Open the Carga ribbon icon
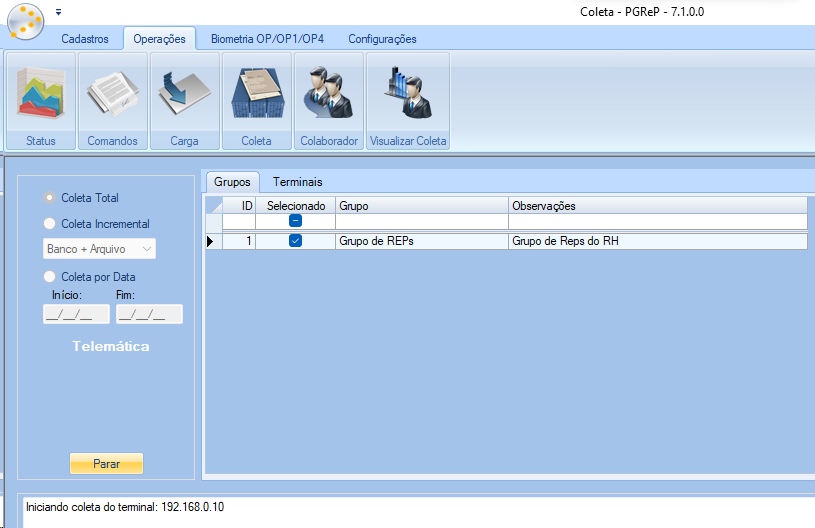This screenshot has width=815, height=528. click(184, 100)
